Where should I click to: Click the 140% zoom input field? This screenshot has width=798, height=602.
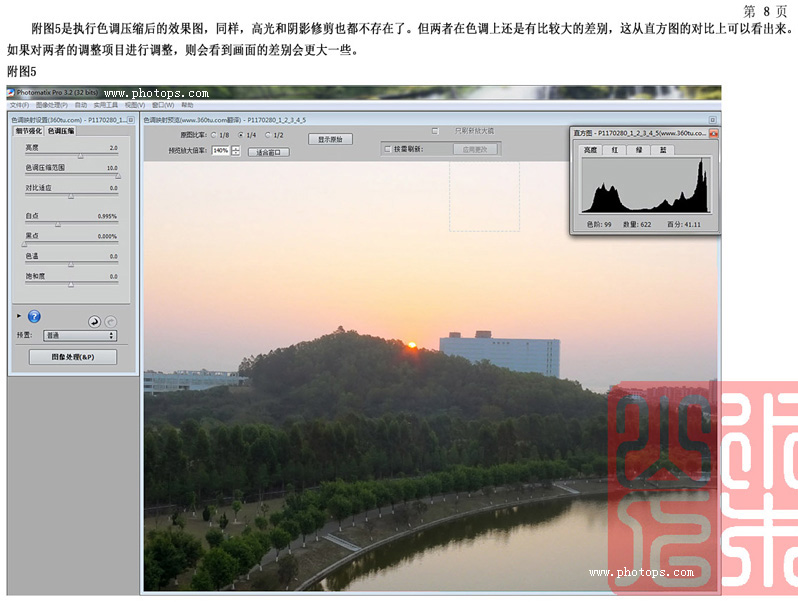(x=221, y=151)
